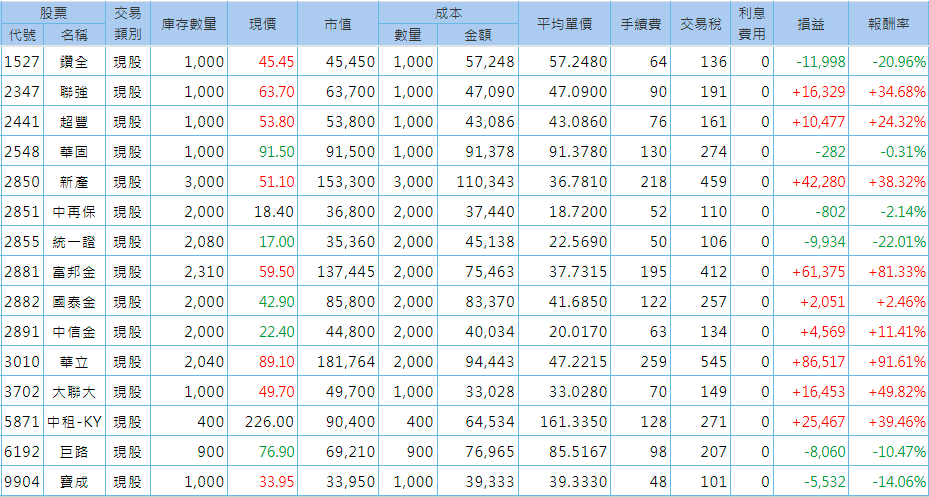The image size is (929, 498).
Task: Click loss value -11,998
Action: coord(821,62)
